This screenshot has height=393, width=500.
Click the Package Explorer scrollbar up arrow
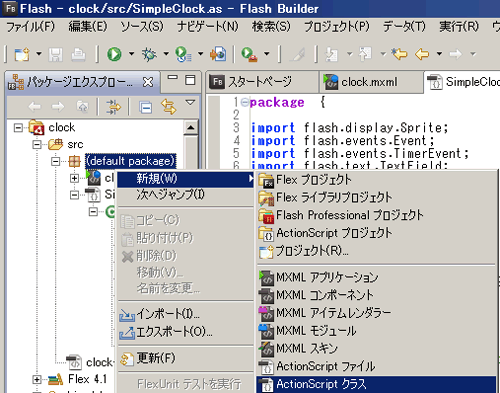[x=191, y=128]
